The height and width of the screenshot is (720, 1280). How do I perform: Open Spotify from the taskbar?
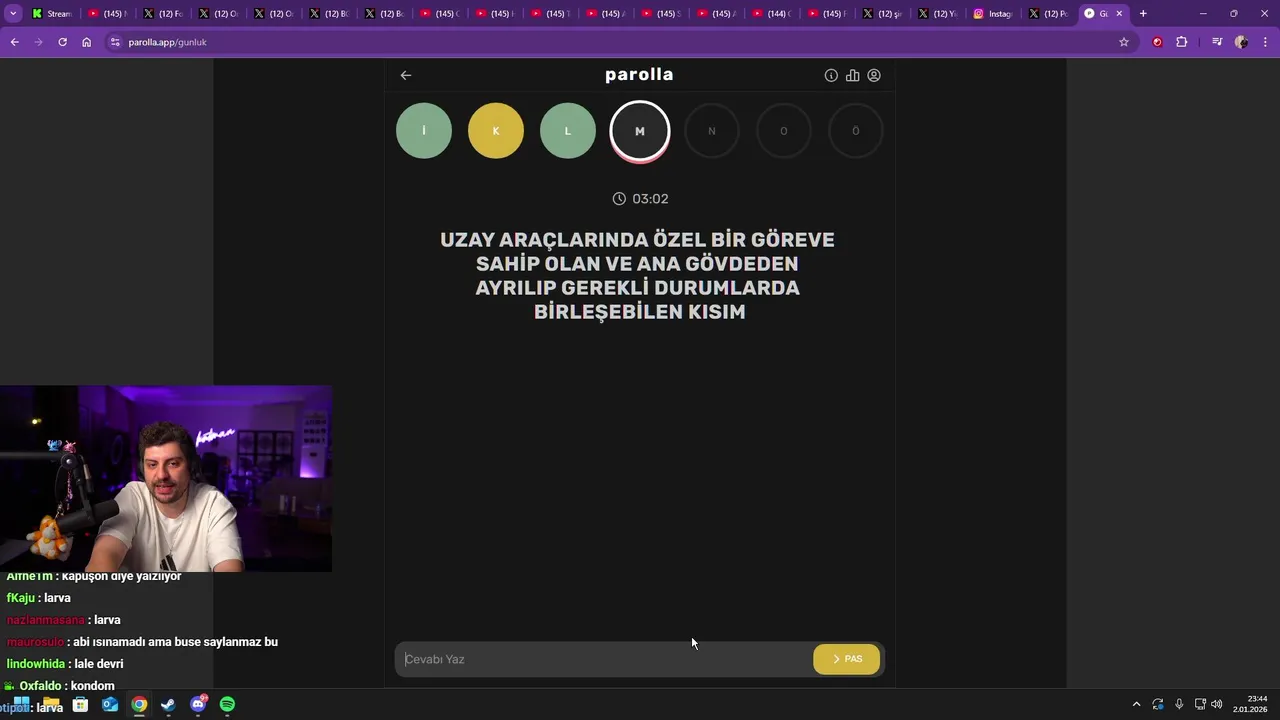[x=227, y=704]
